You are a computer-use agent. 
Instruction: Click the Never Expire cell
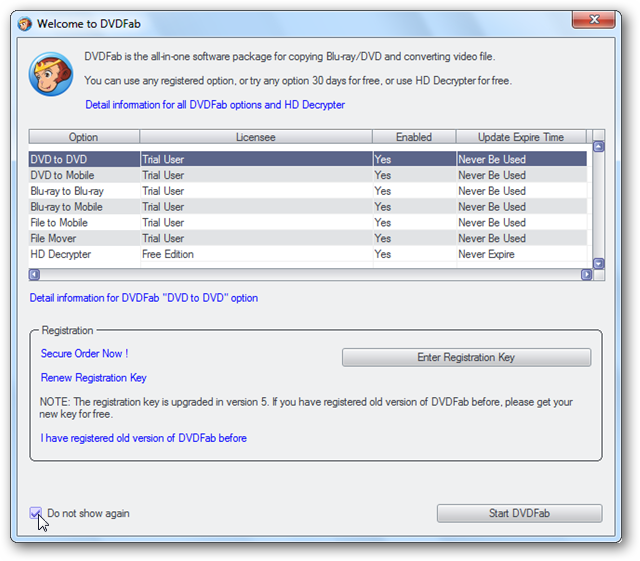point(521,254)
